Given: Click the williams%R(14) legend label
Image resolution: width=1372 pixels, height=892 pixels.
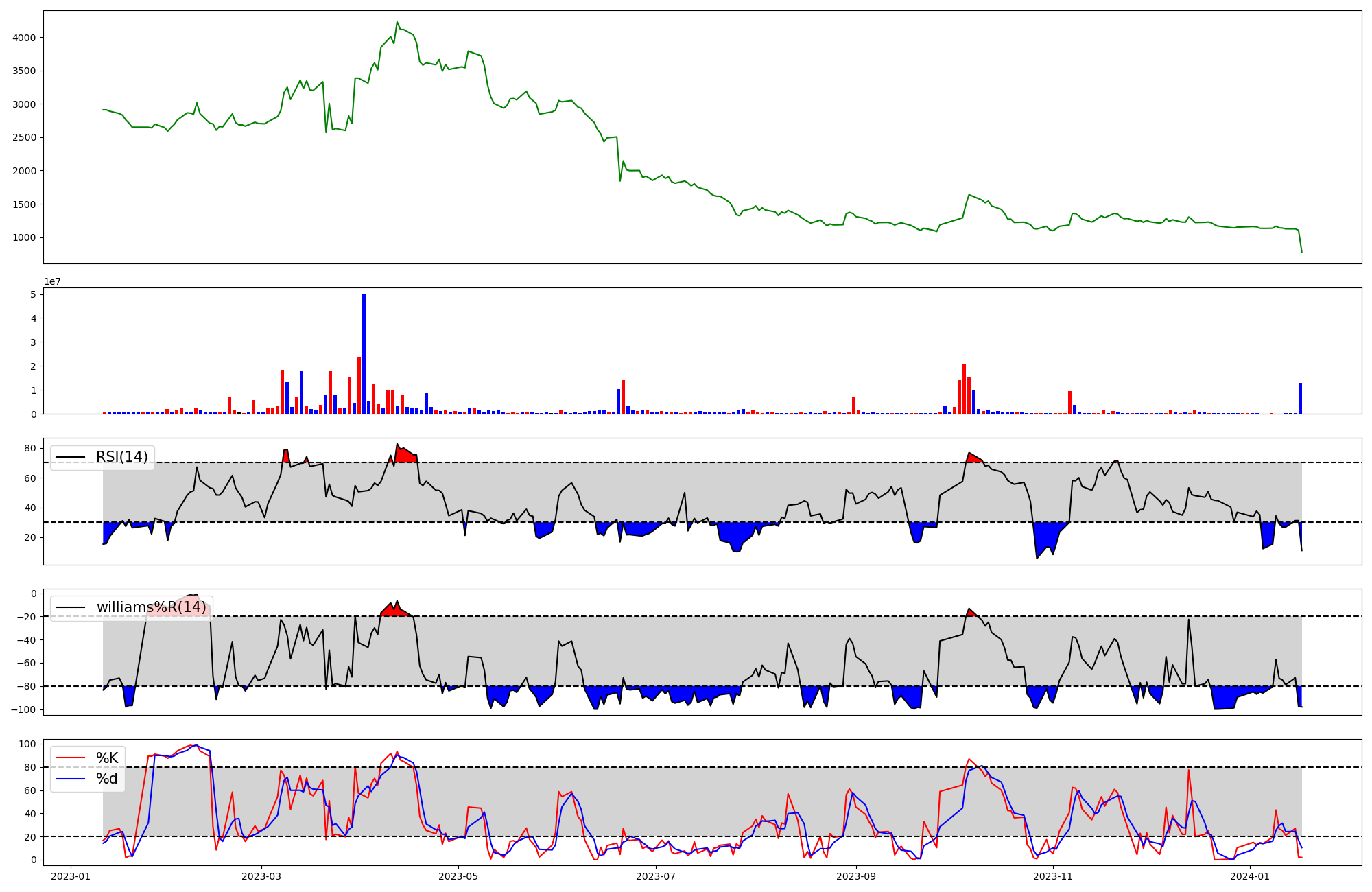Looking at the screenshot, I should [x=151, y=607].
